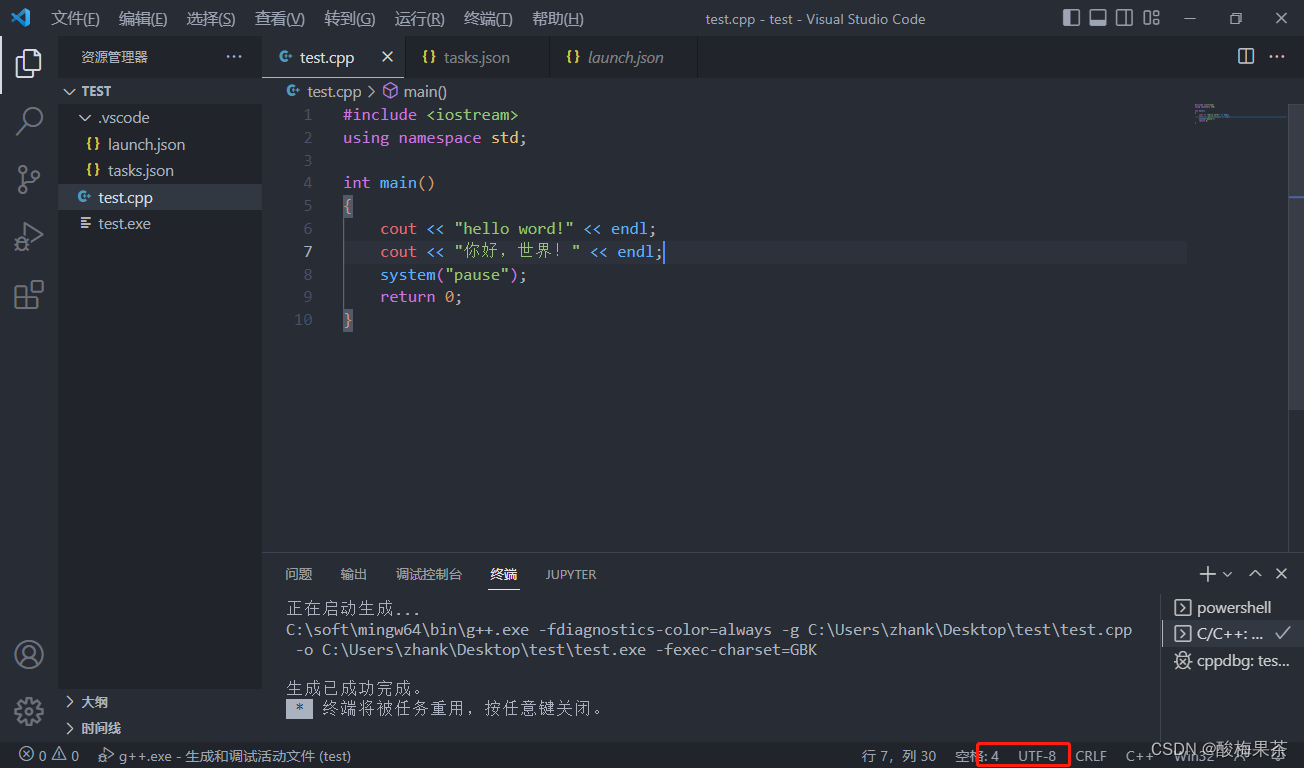Open the 终端(T) menu
This screenshot has width=1304, height=768.
pyautogui.click(x=489, y=19)
